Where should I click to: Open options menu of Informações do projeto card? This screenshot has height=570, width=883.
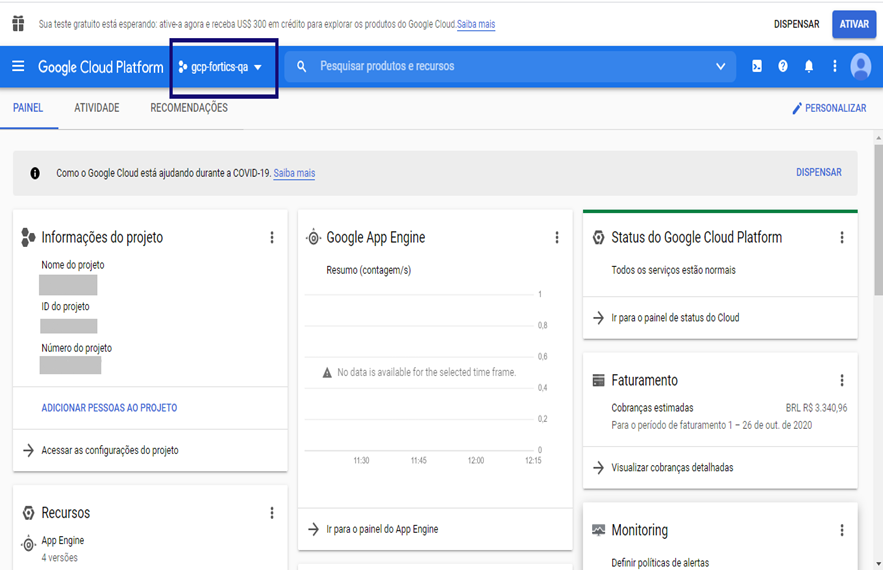[x=272, y=238]
